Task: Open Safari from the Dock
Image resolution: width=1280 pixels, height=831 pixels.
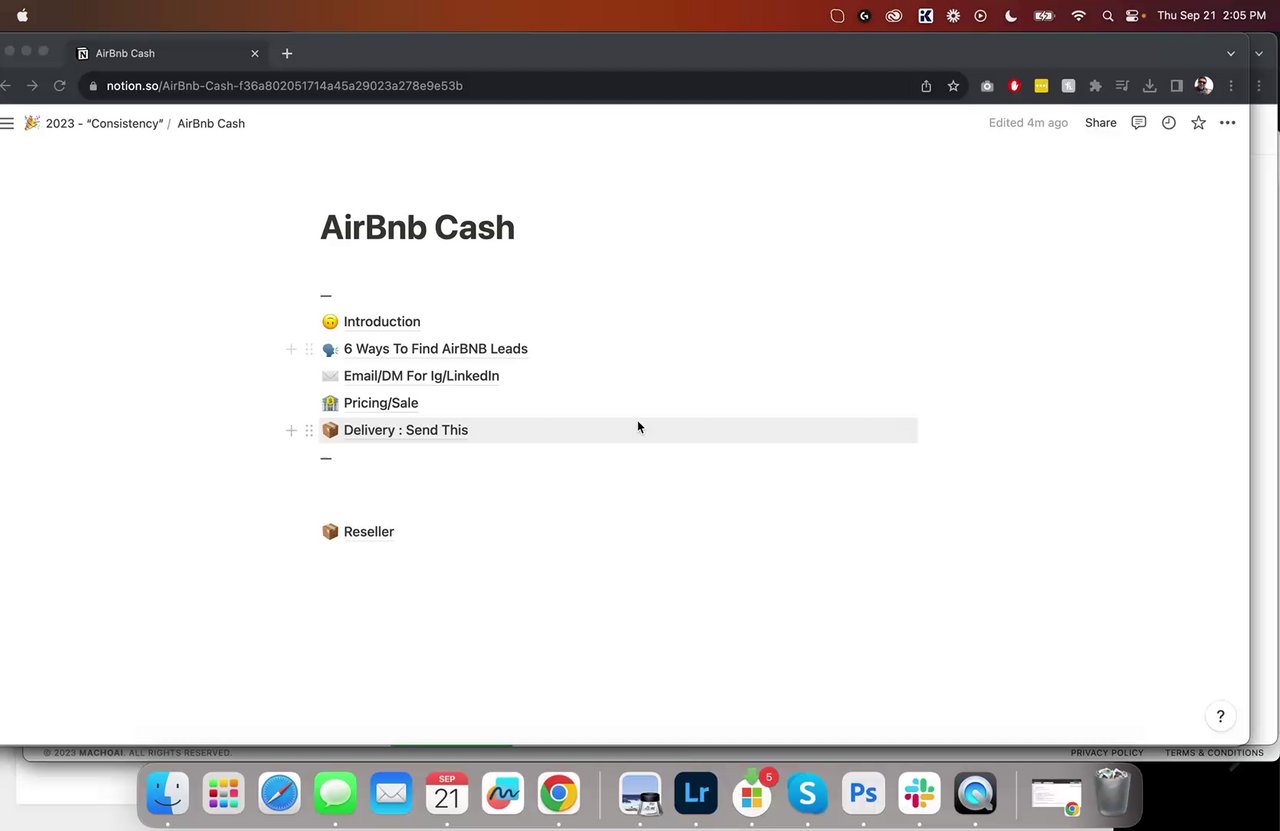Action: click(279, 795)
